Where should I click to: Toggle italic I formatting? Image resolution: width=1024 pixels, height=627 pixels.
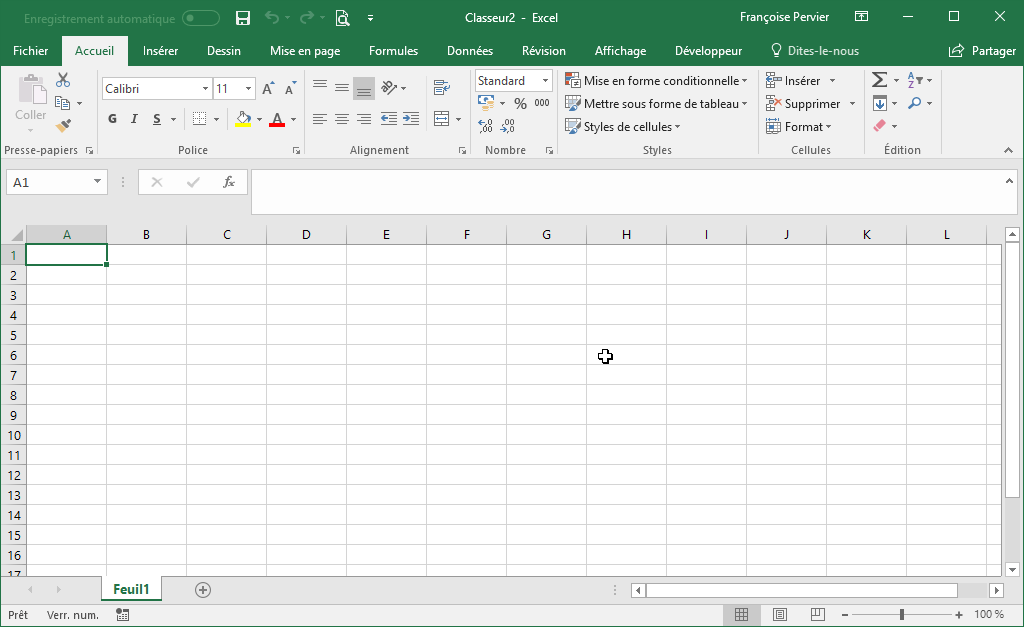click(135, 120)
